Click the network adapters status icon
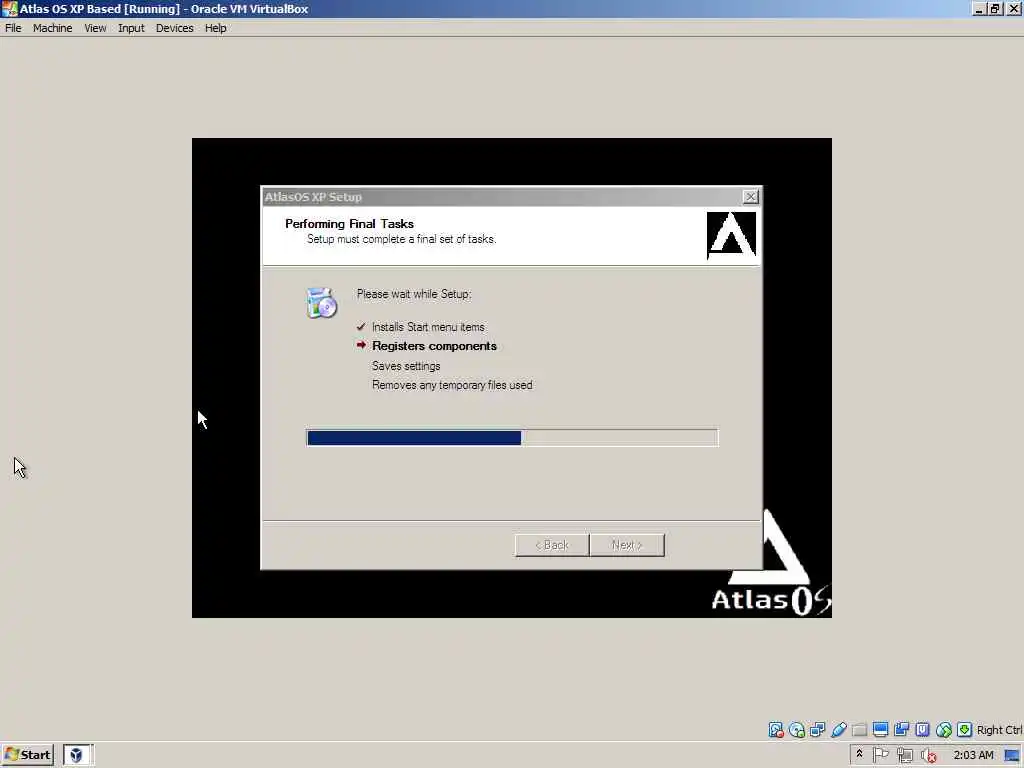Viewport: 1024px width, 768px height. coord(817,730)
